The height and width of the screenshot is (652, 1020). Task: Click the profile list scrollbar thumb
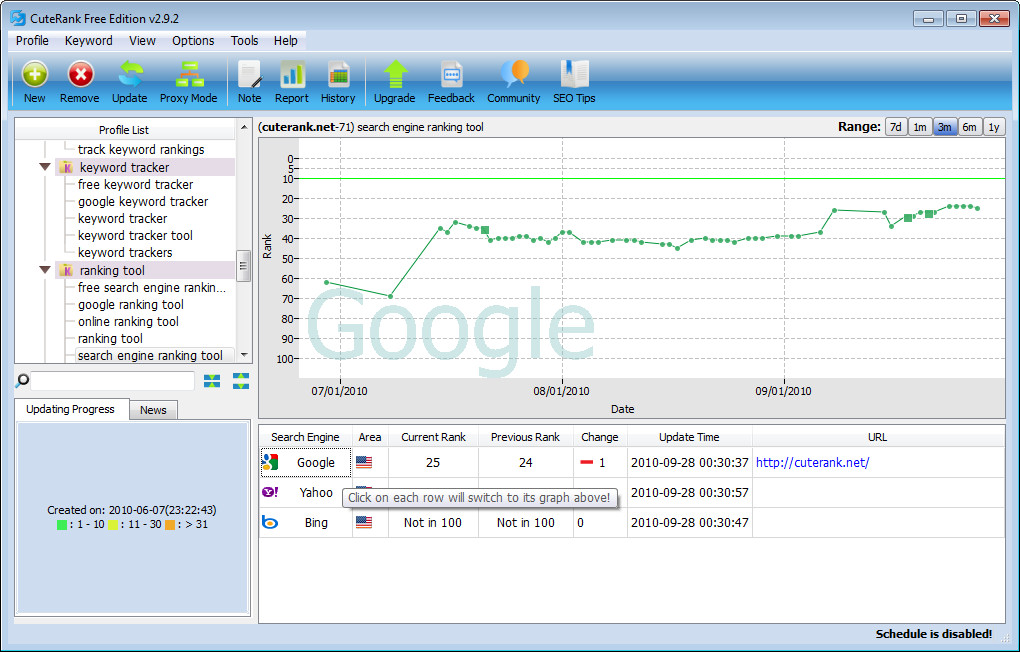(x=244, y=265)
